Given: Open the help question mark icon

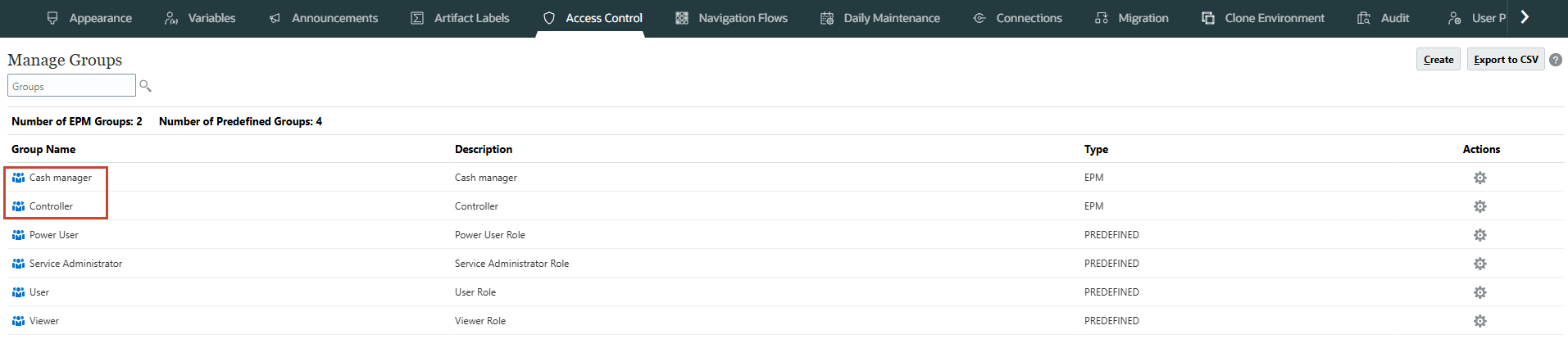Looking at the screenshot, I should tap(1556, 60).
